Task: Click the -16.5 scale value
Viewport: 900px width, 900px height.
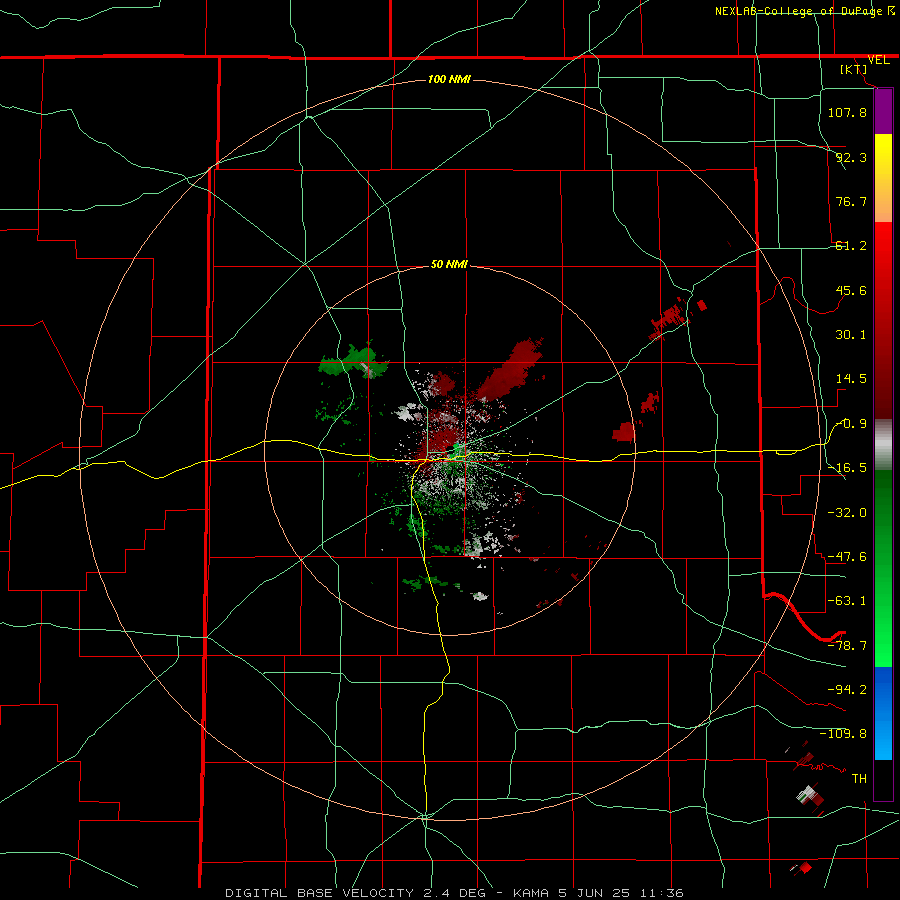Action: [x=847, y=468]
